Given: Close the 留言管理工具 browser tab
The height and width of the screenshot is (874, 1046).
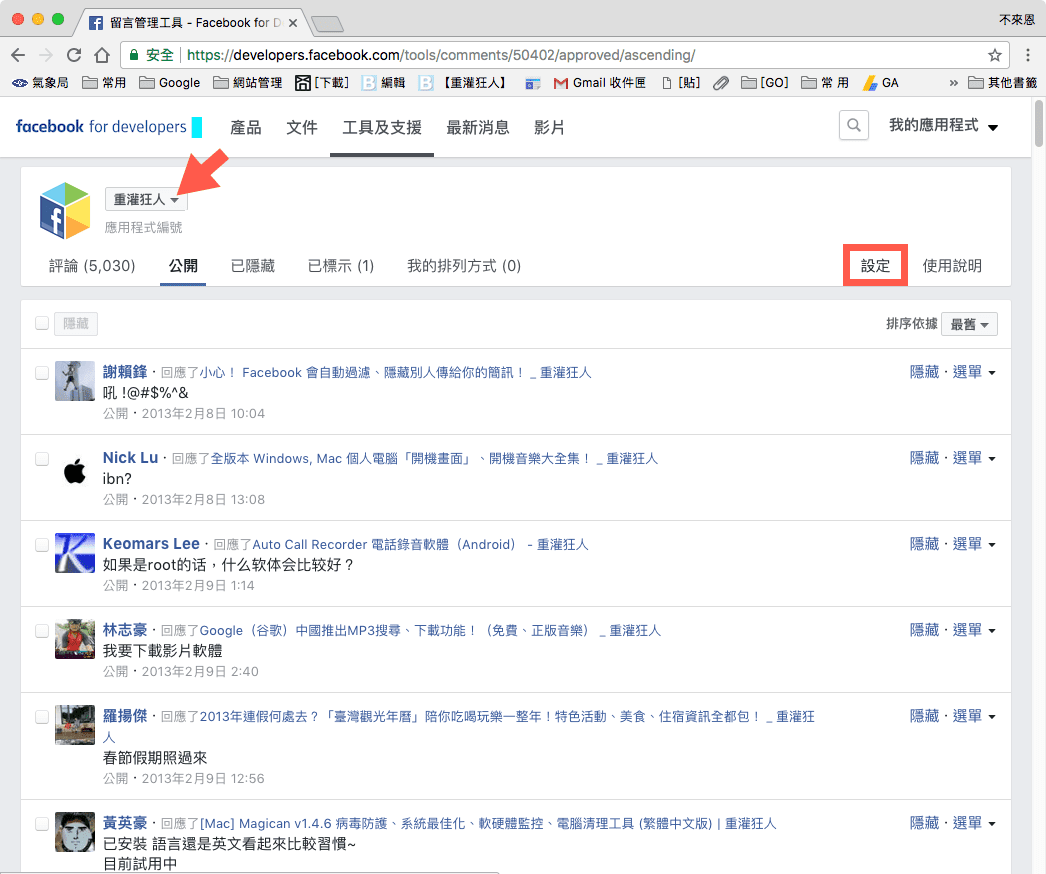Looking at the screenshot, I should click(293, 23).
